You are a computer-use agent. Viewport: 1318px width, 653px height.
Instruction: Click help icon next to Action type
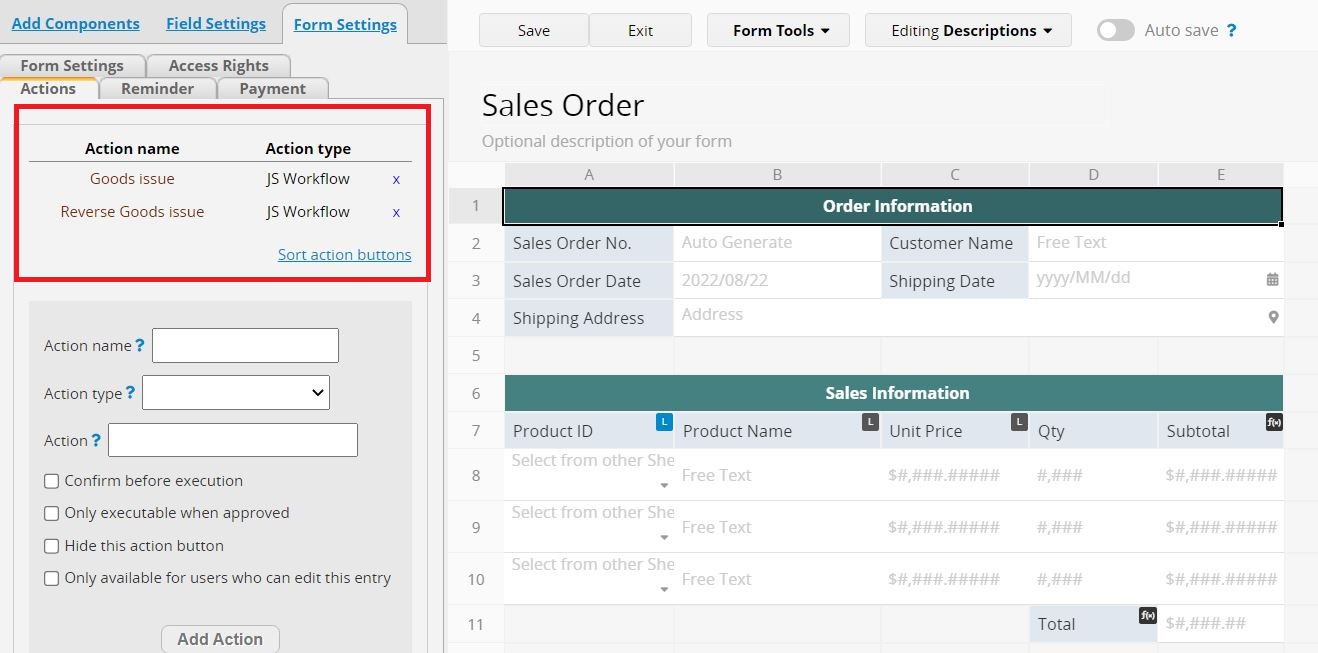click(x=130, y=393)
